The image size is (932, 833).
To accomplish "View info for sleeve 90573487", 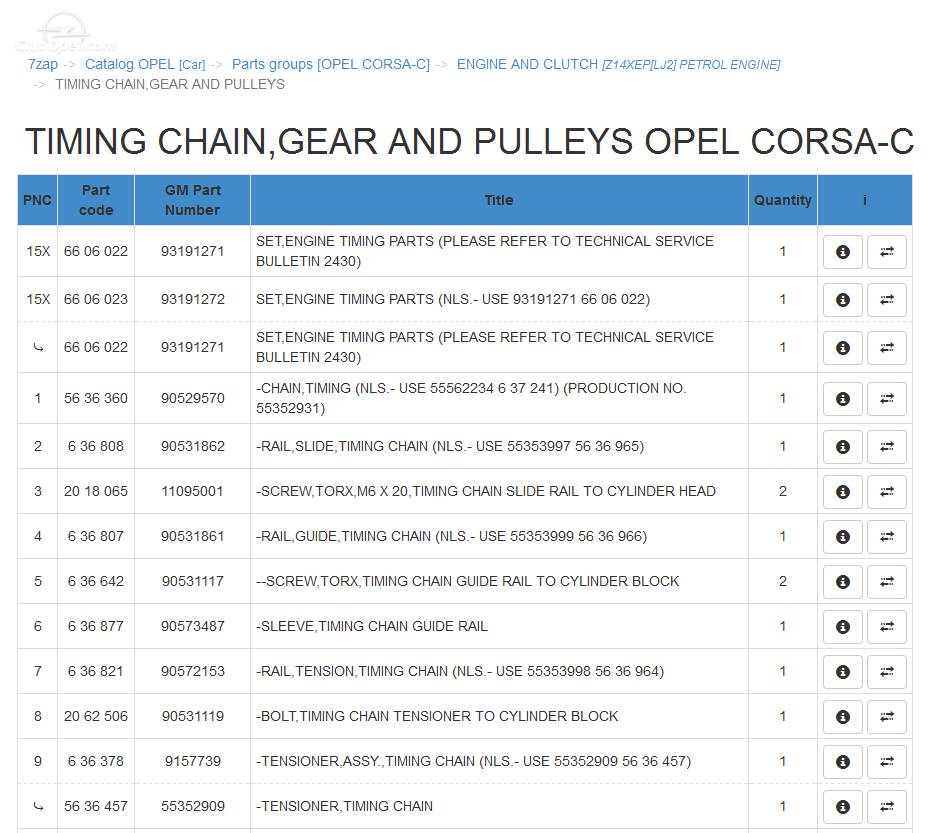I will point(842,627).
